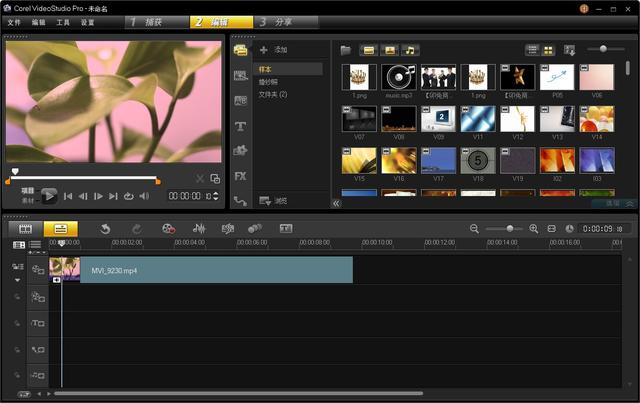The image size is (640, 403).
Task: Open the Track Motion icon
Action: pyautogui.click(x=255, y=229)
